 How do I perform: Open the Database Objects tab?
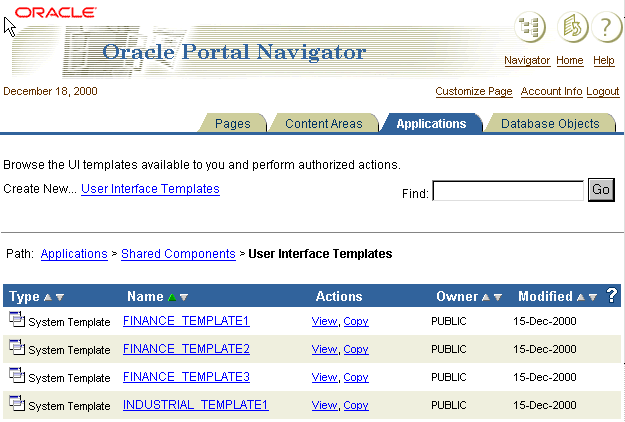tap(549, 124)
